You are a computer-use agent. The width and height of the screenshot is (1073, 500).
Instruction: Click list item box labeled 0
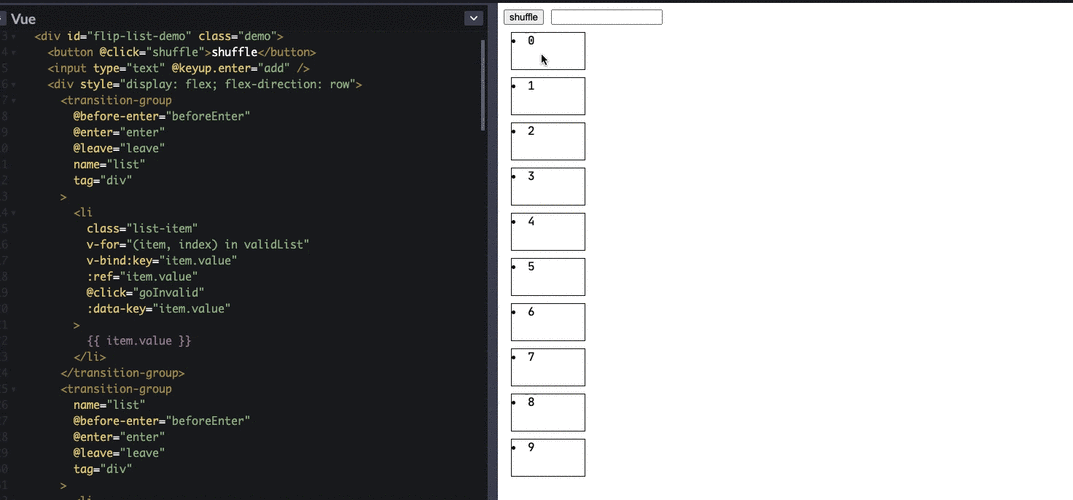tap(548, 51)
